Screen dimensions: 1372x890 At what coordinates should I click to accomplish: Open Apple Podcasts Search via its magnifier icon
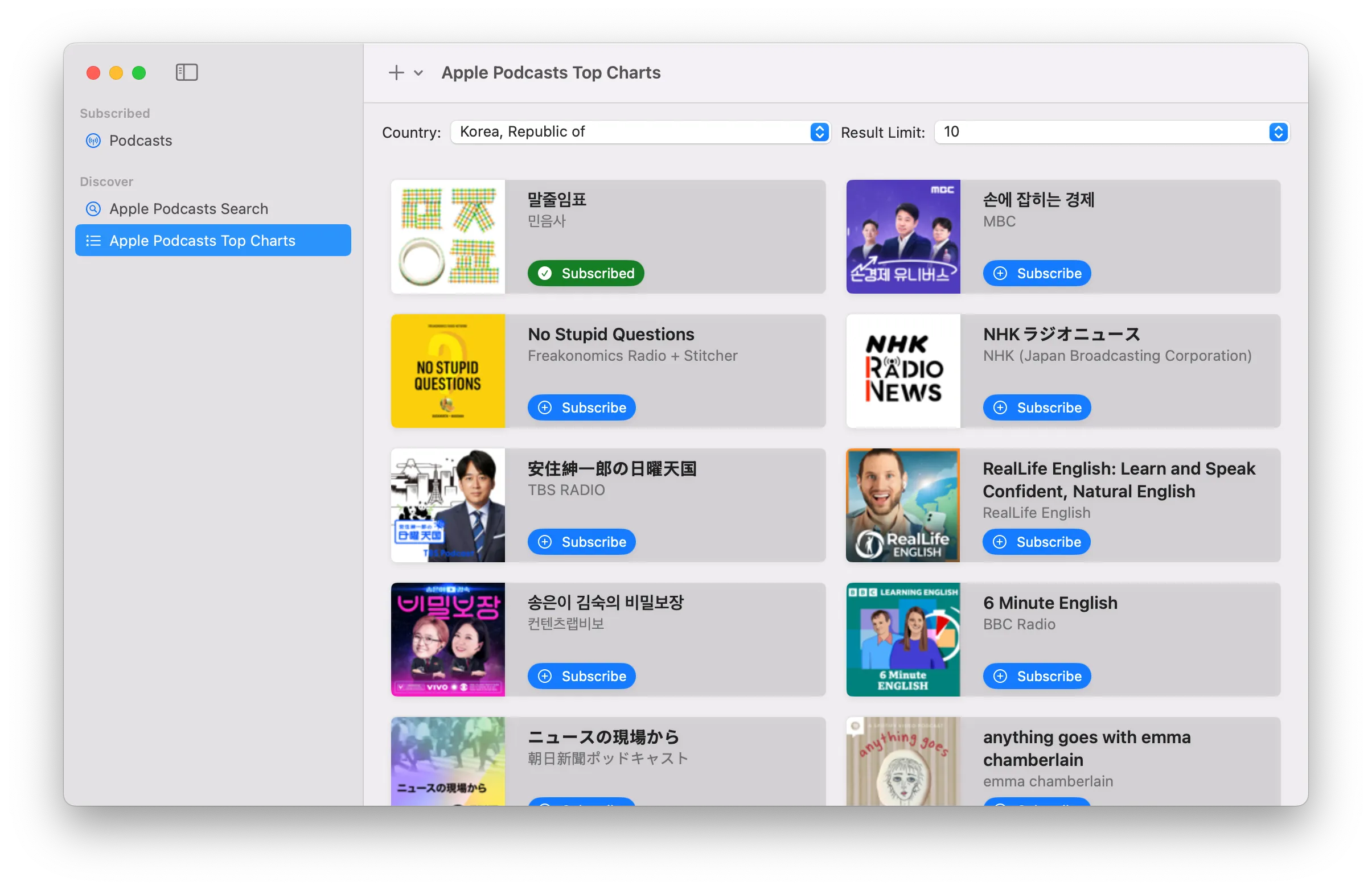[93, 208]
